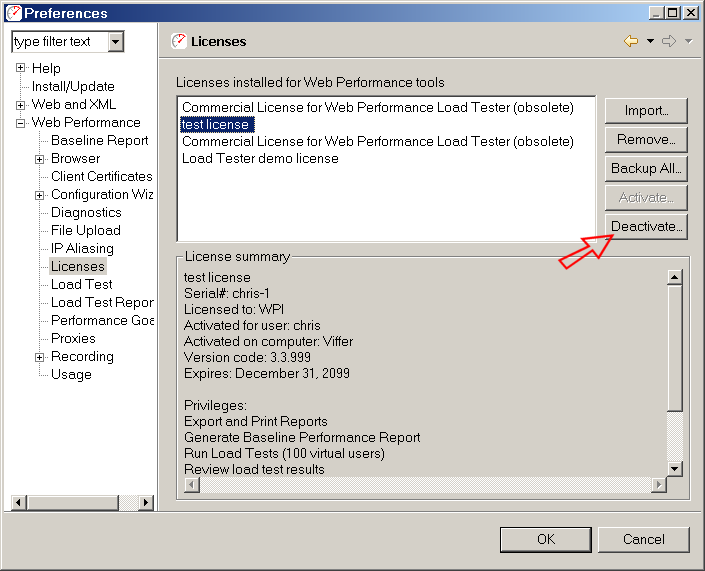Confirm with the OK button
Viewport: 705px width, 571px height.
[x=546, y=540]
